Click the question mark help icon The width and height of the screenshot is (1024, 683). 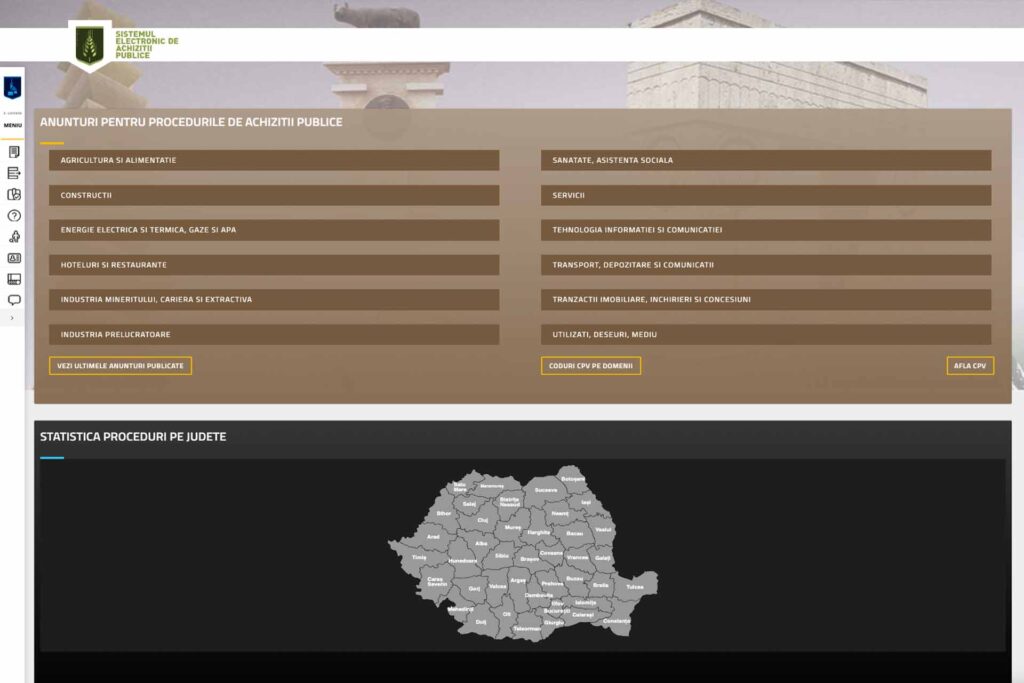click(x=14, y=215)
